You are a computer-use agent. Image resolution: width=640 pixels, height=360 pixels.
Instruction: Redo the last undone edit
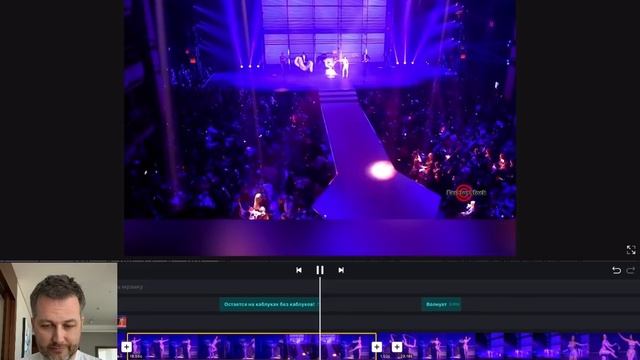coord(631,270)
